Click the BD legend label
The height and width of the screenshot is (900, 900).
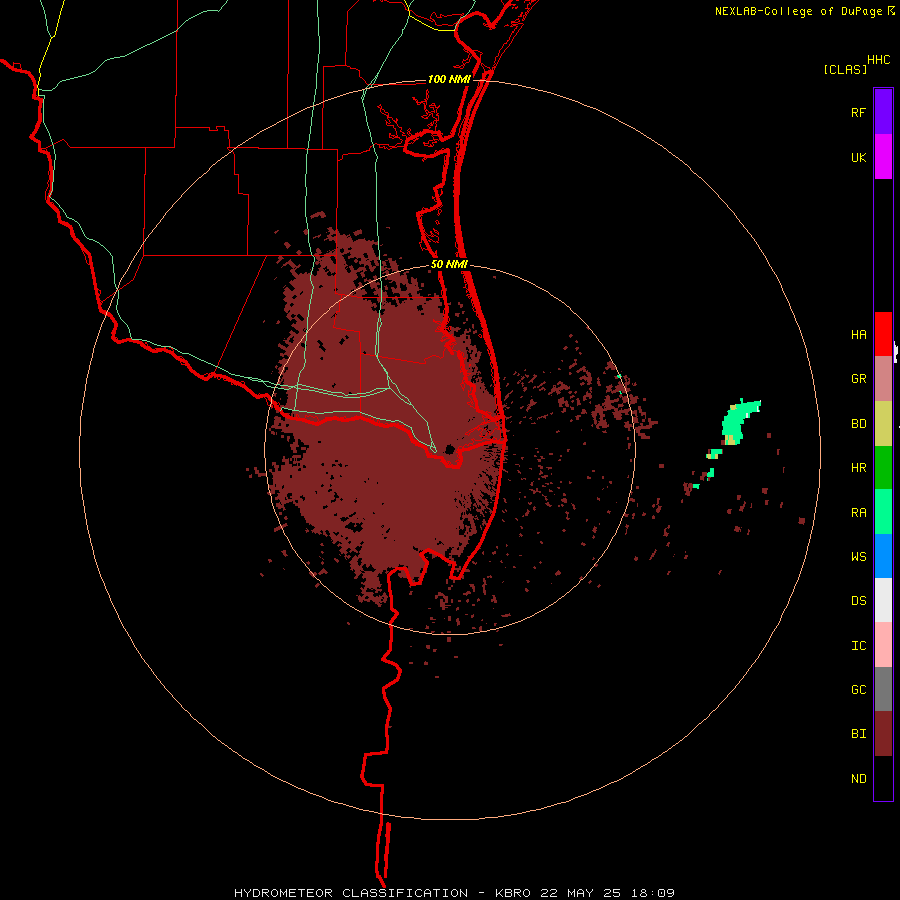pos(858,424)
